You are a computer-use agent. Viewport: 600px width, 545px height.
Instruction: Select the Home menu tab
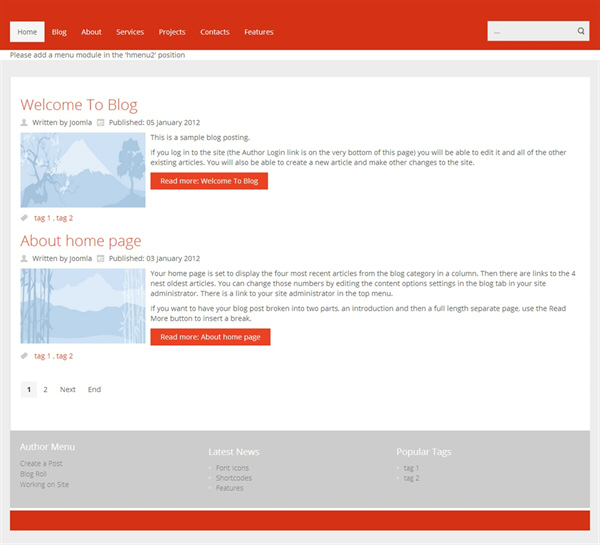click(x=27, y=32)
